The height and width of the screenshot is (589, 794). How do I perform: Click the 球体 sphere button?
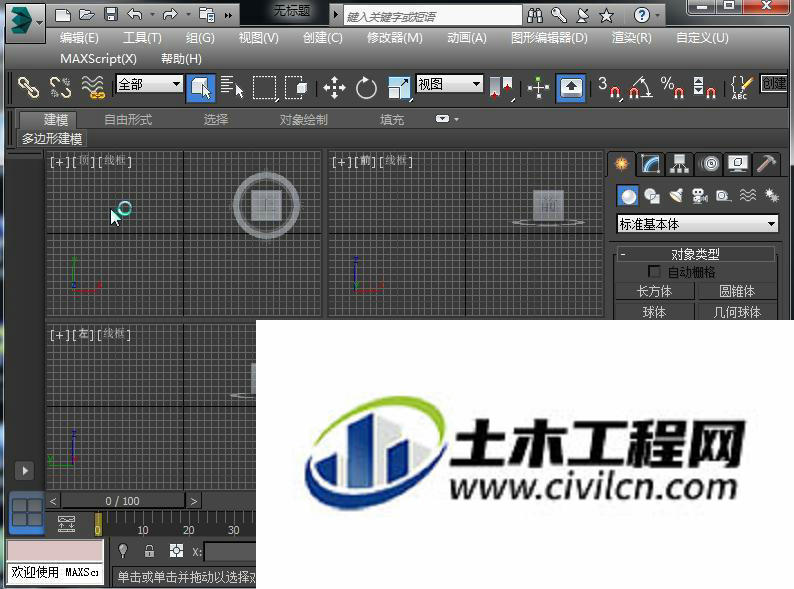(x=654, y=311)
